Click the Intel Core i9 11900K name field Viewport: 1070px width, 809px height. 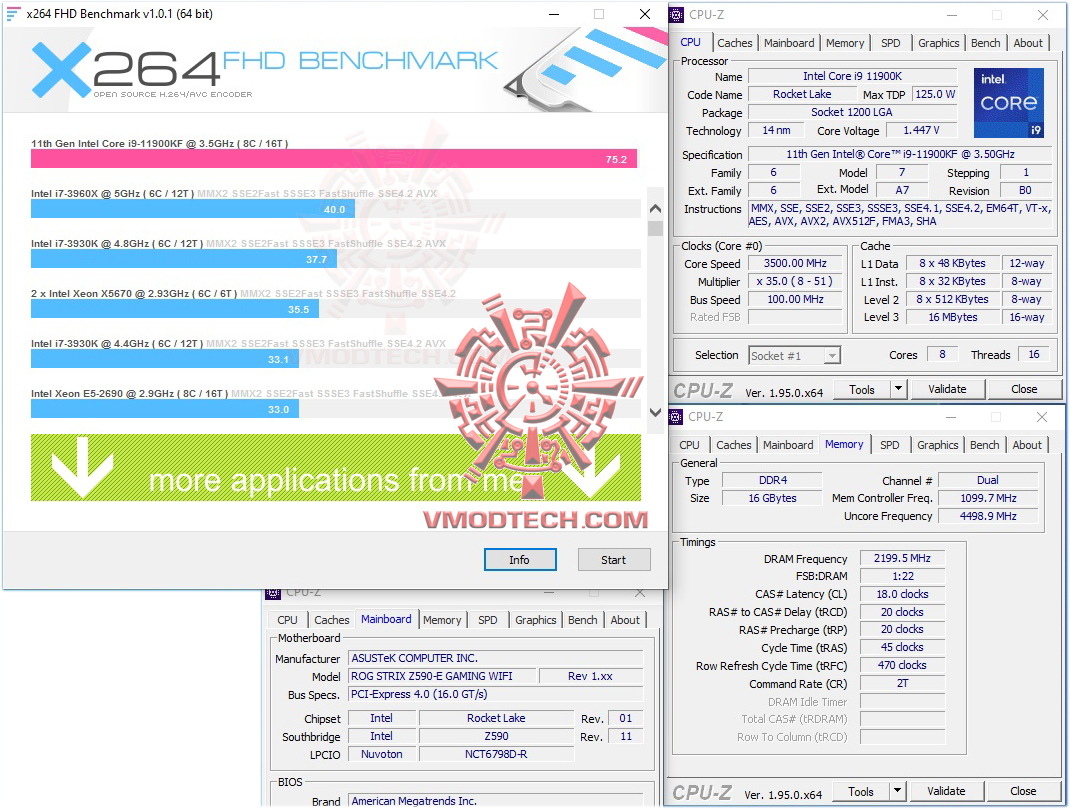(852, 76)
